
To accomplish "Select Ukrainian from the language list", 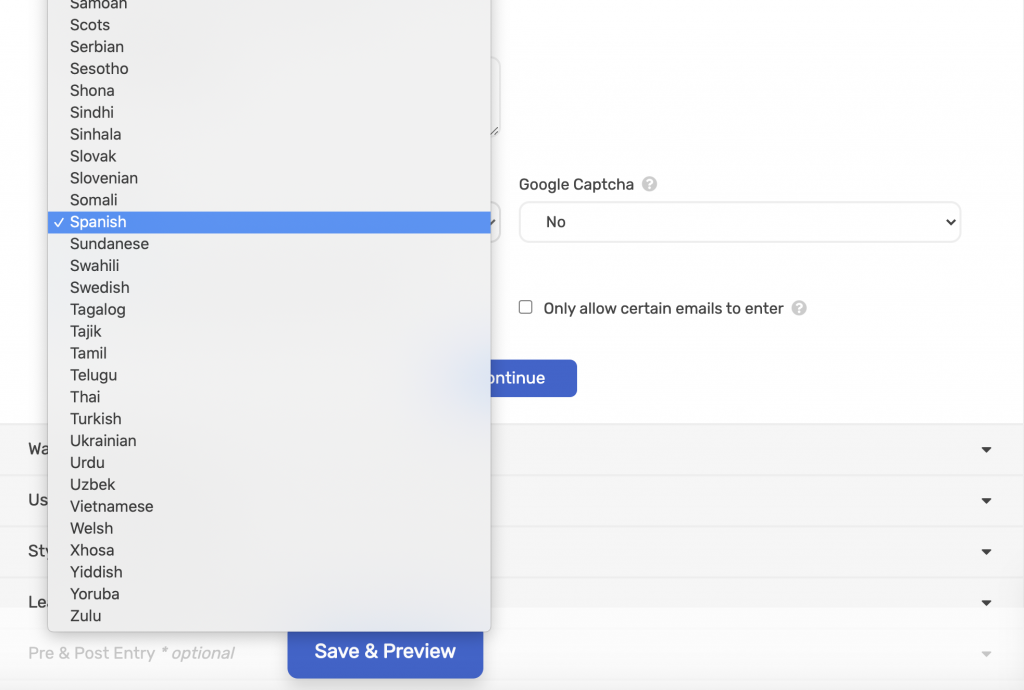I will pos(103,441).
